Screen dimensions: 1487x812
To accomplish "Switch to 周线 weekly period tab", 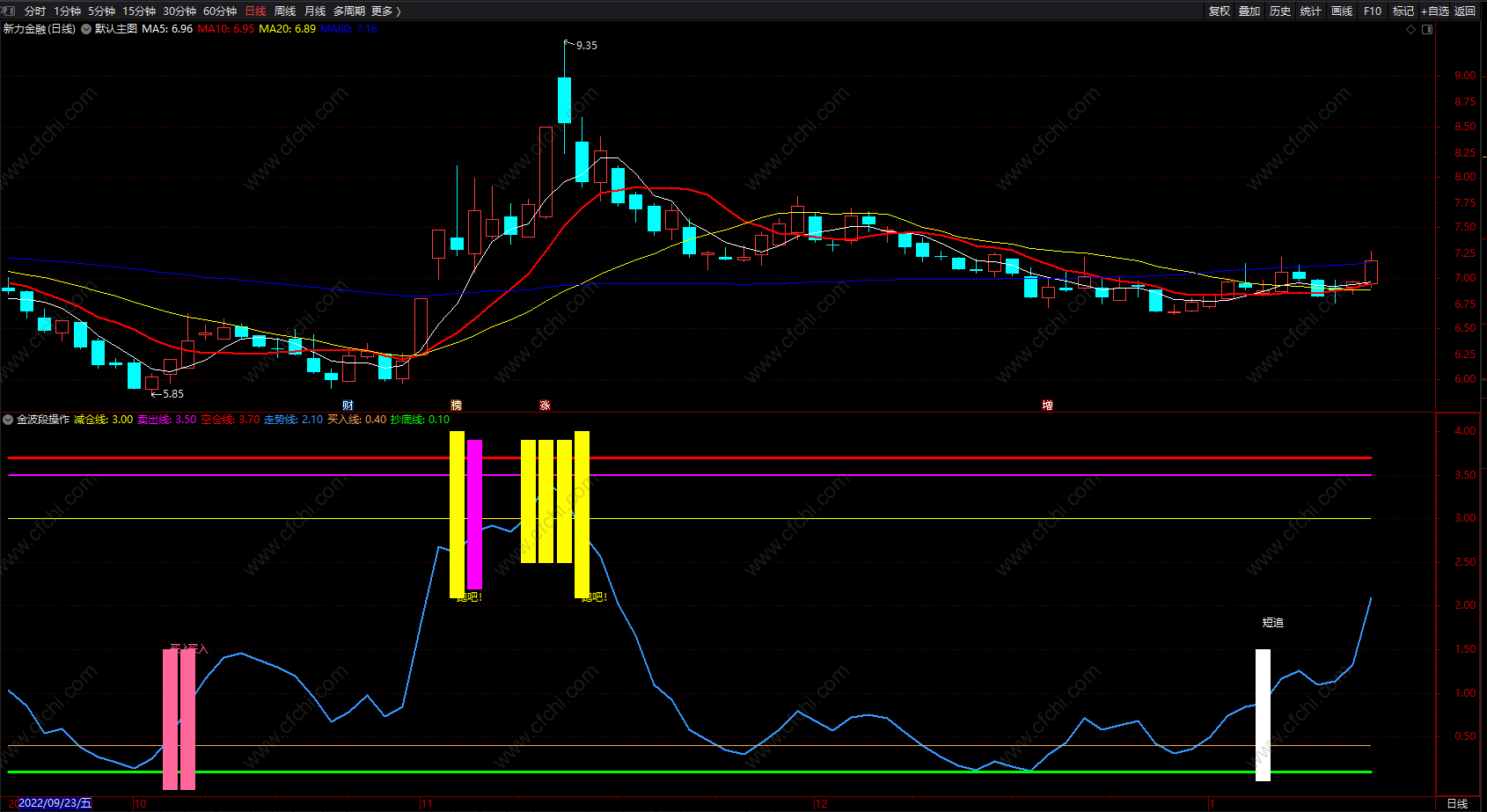I will [284, 11].
